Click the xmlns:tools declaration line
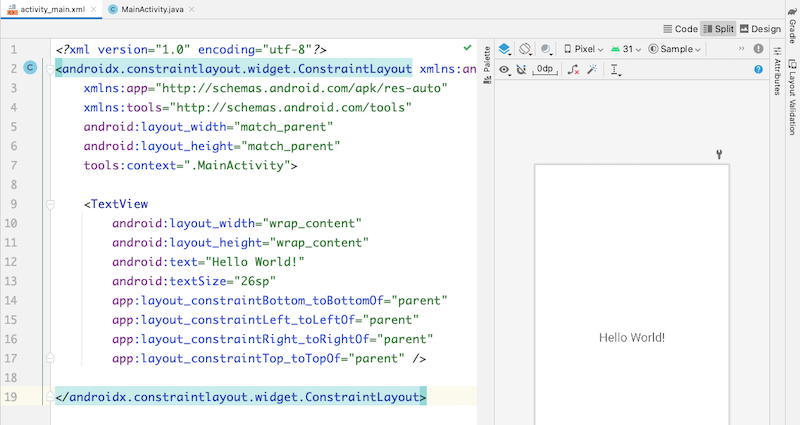The image size is (800, 425). (247, 108)
